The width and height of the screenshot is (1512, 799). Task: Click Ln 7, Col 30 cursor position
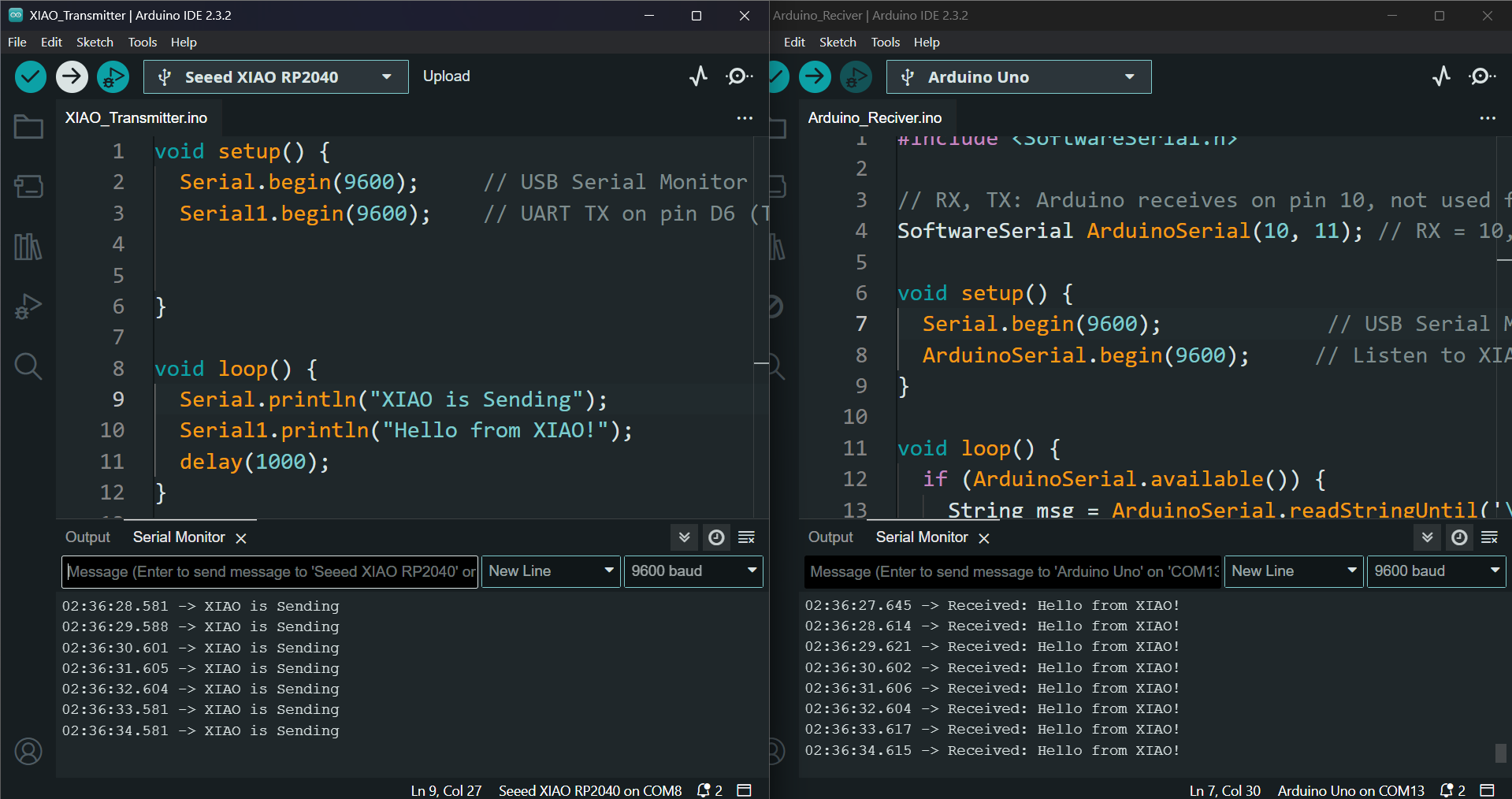click(1224, 790)
